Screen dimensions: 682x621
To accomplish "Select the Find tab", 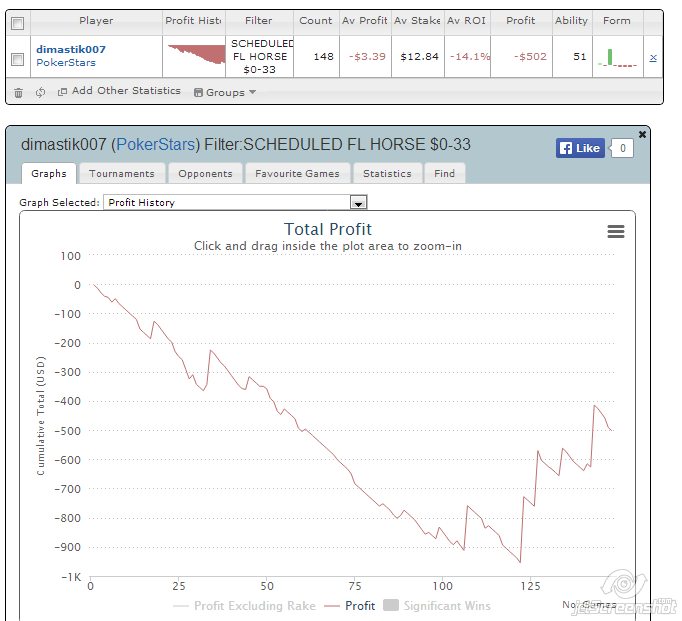I will 445,174.
